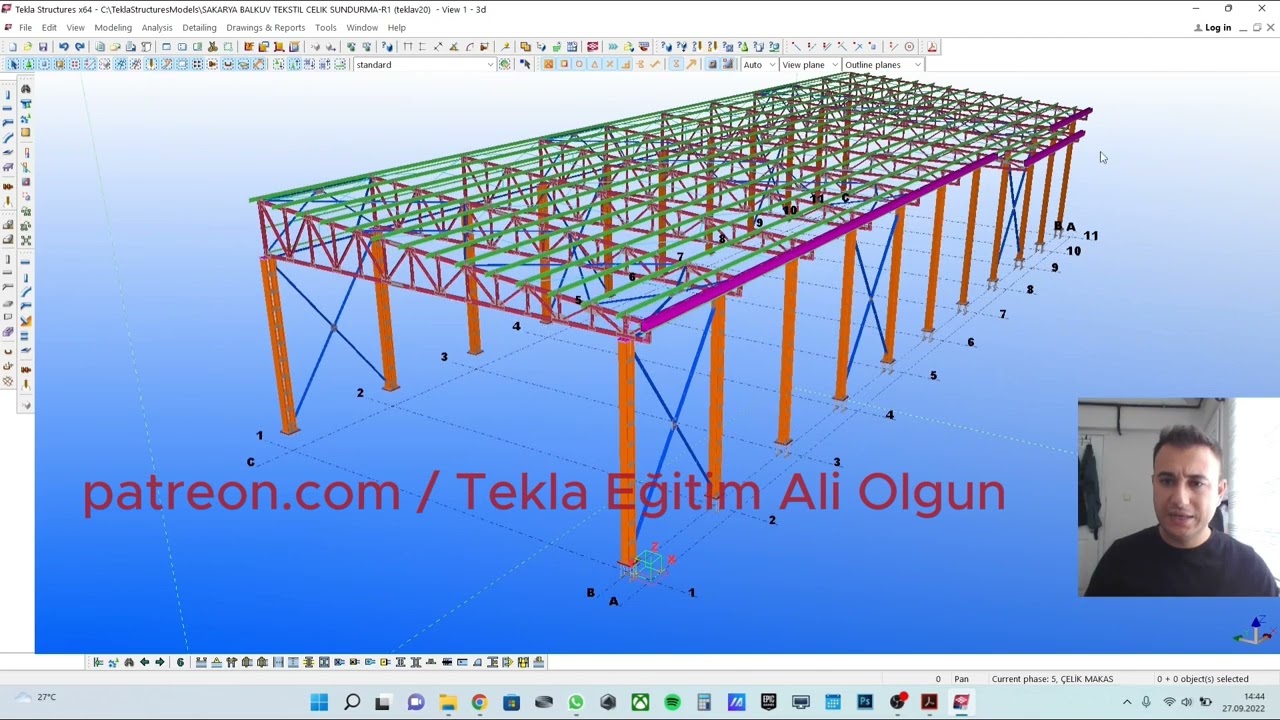Open the Modeling menu
This screenshot has width=1280, height=720.
coord(113,27)
